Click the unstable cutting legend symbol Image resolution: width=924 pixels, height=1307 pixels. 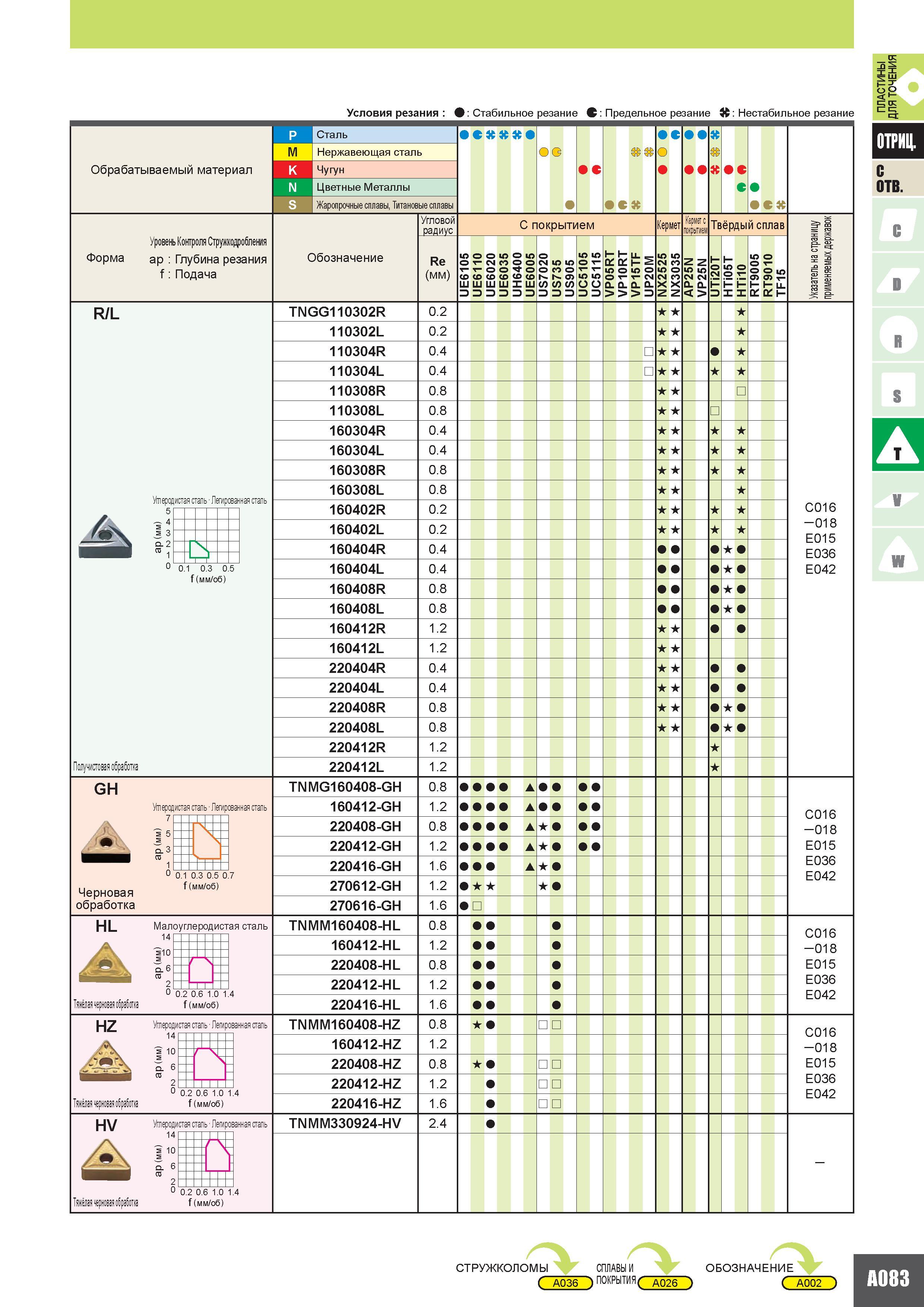coord(724,112)
